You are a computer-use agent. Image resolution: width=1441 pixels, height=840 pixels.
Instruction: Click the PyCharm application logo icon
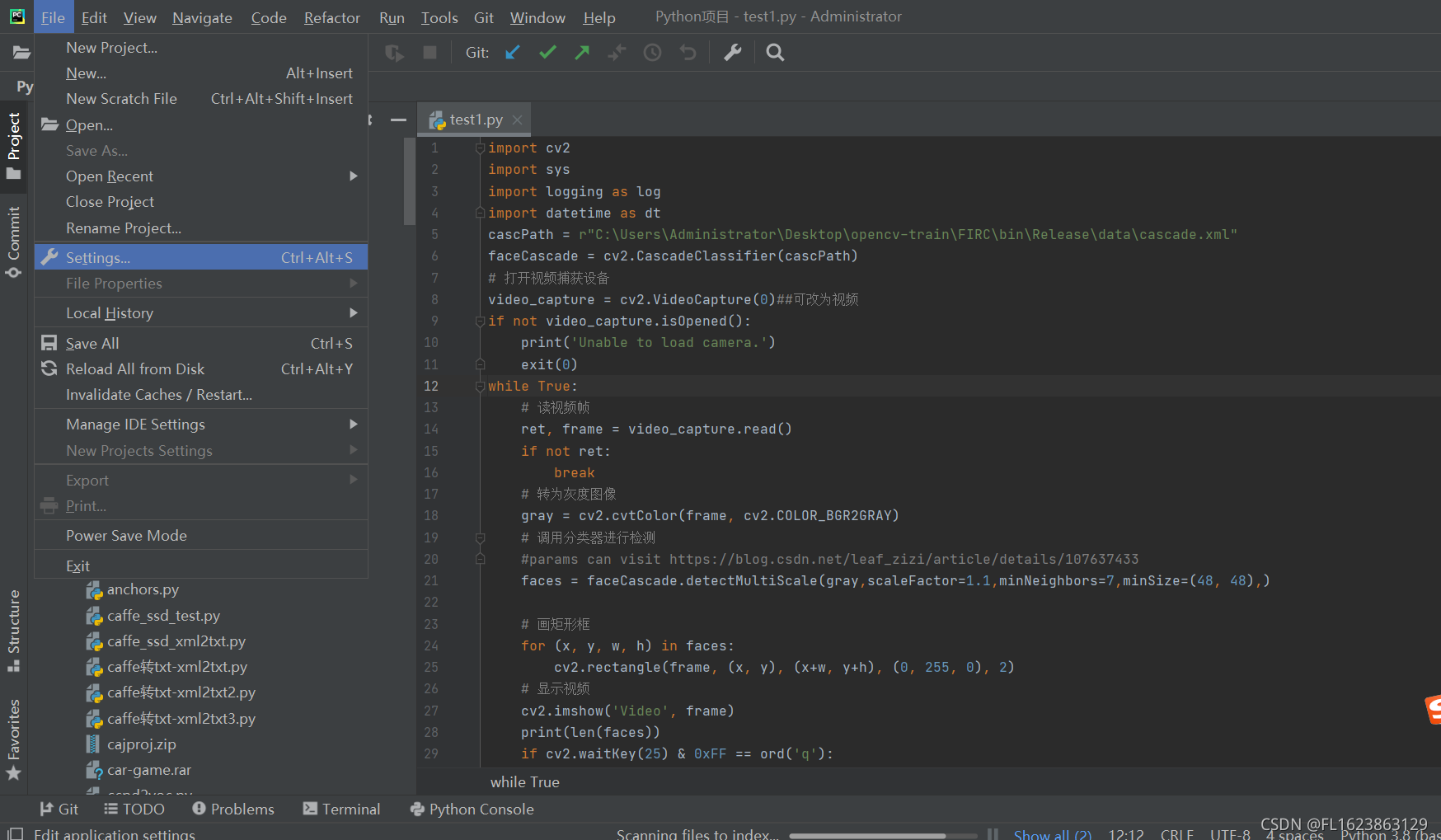(17, 16)
